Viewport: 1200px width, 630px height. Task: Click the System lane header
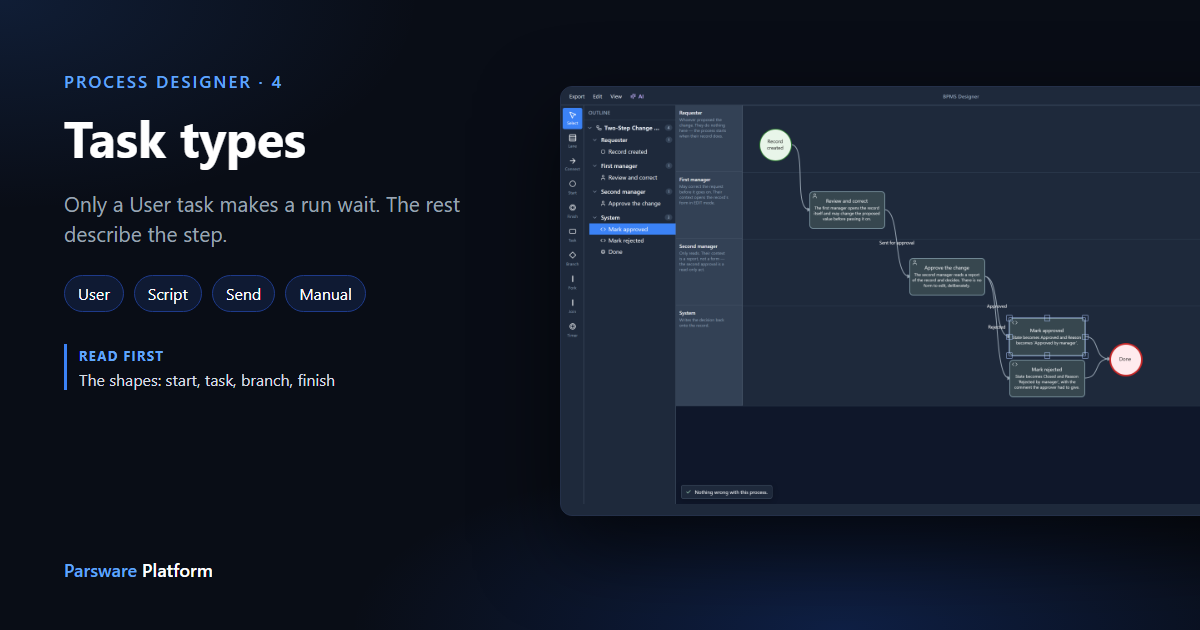coord(709,356)
